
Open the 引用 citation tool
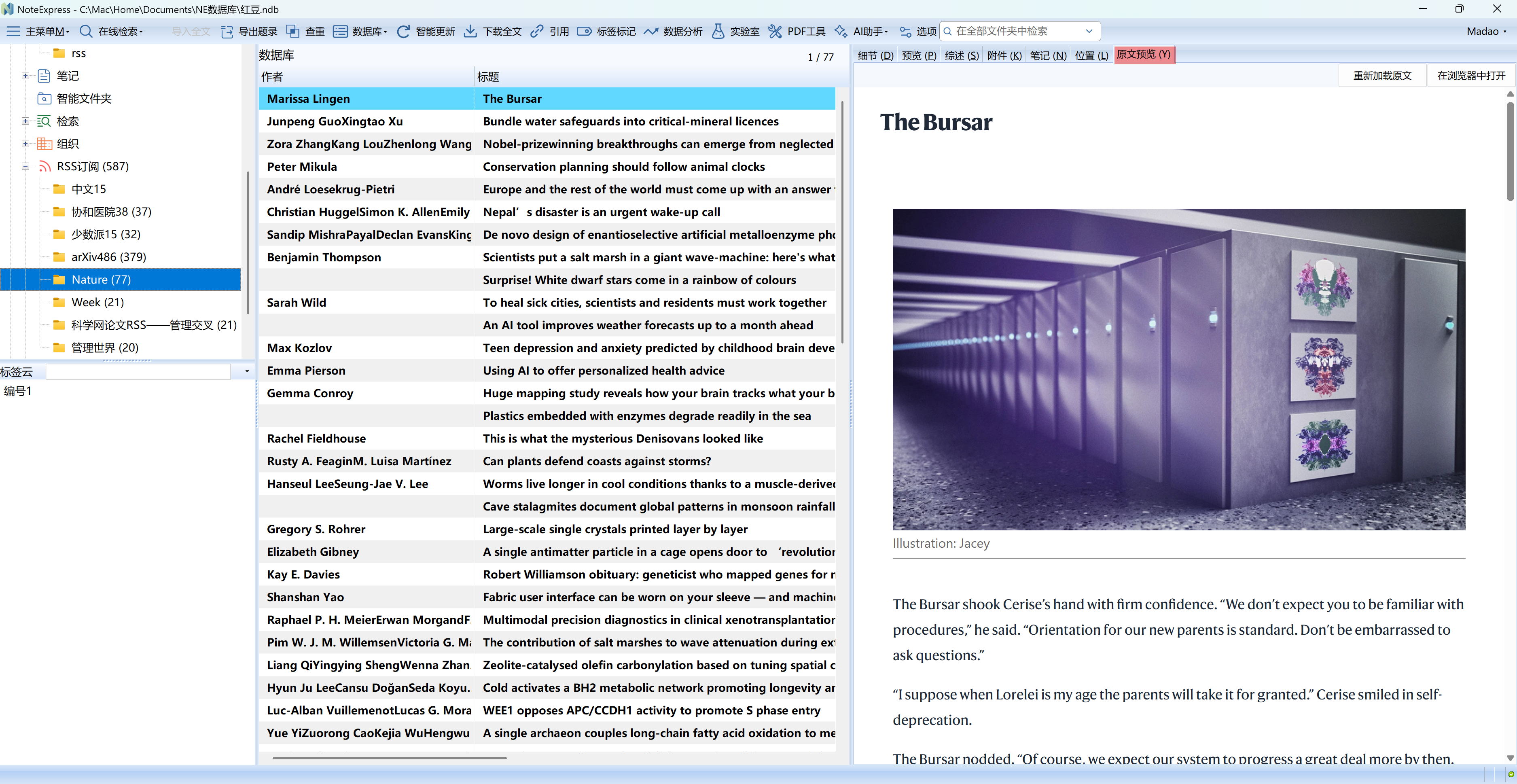coord(549,31)
